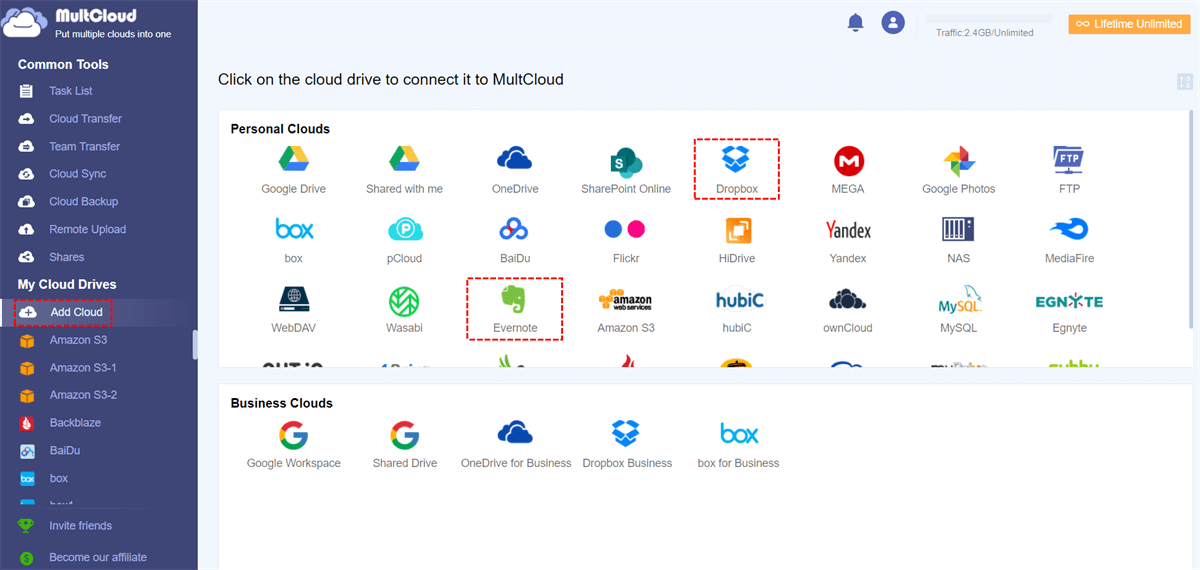Connect WebDAV service
The image size is (1200, 570).
pos(293,309)
